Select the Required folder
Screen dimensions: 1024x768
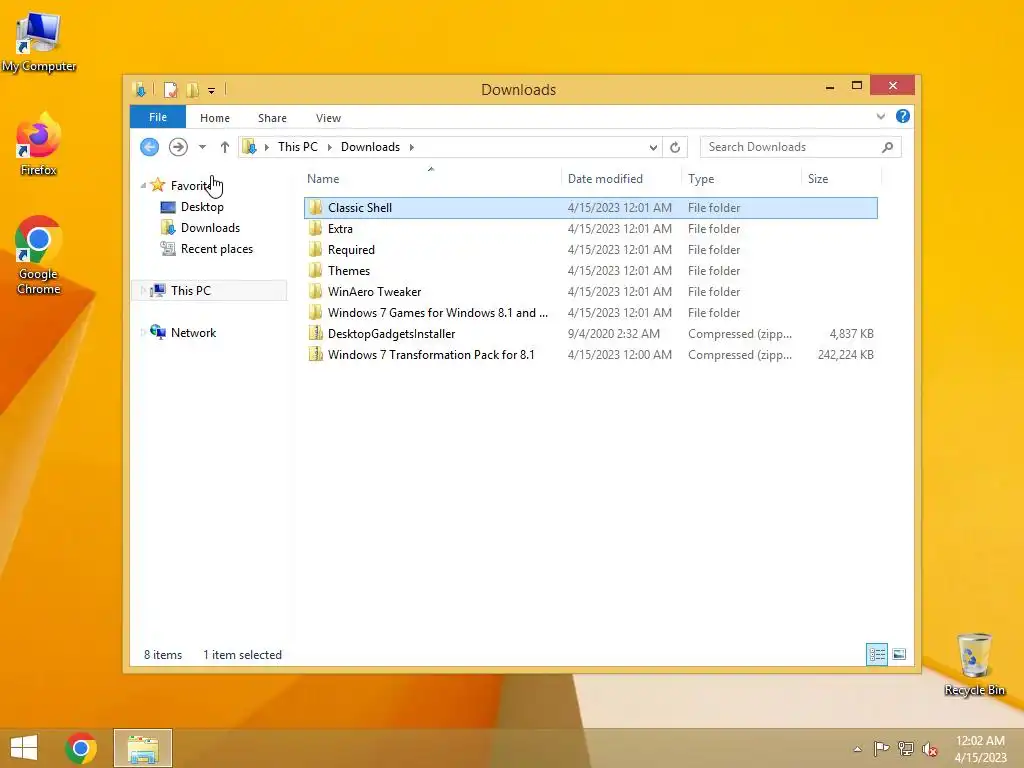590,249
